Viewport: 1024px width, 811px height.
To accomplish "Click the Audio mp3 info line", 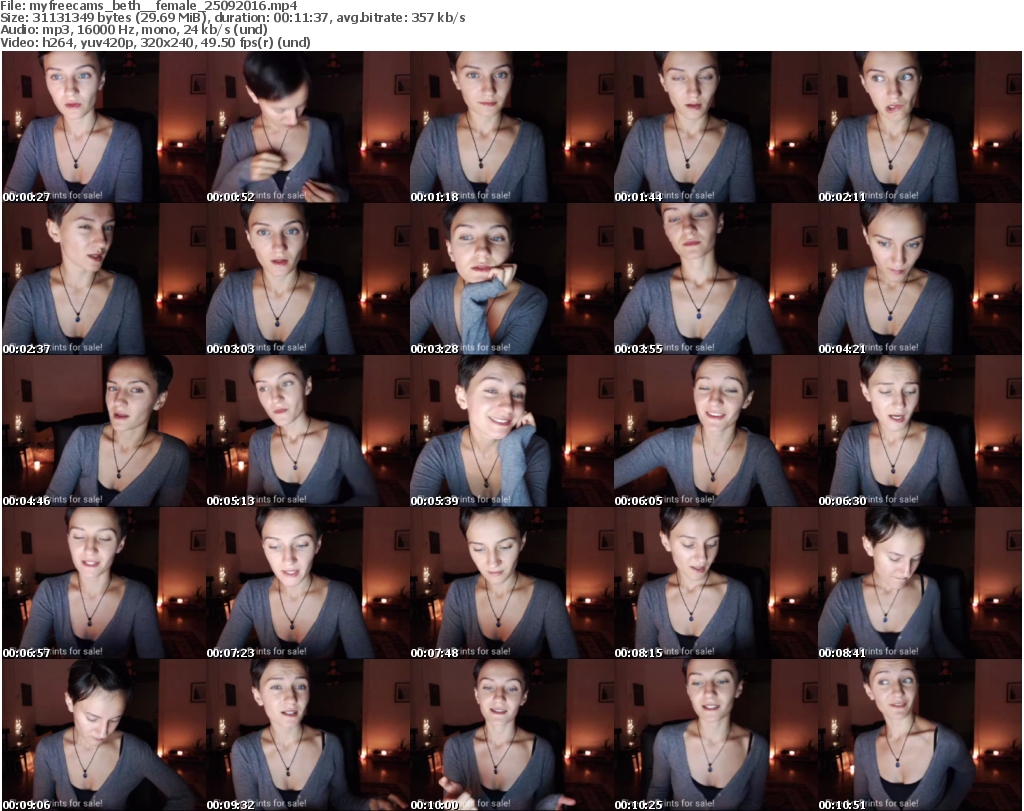I will 134,30.
